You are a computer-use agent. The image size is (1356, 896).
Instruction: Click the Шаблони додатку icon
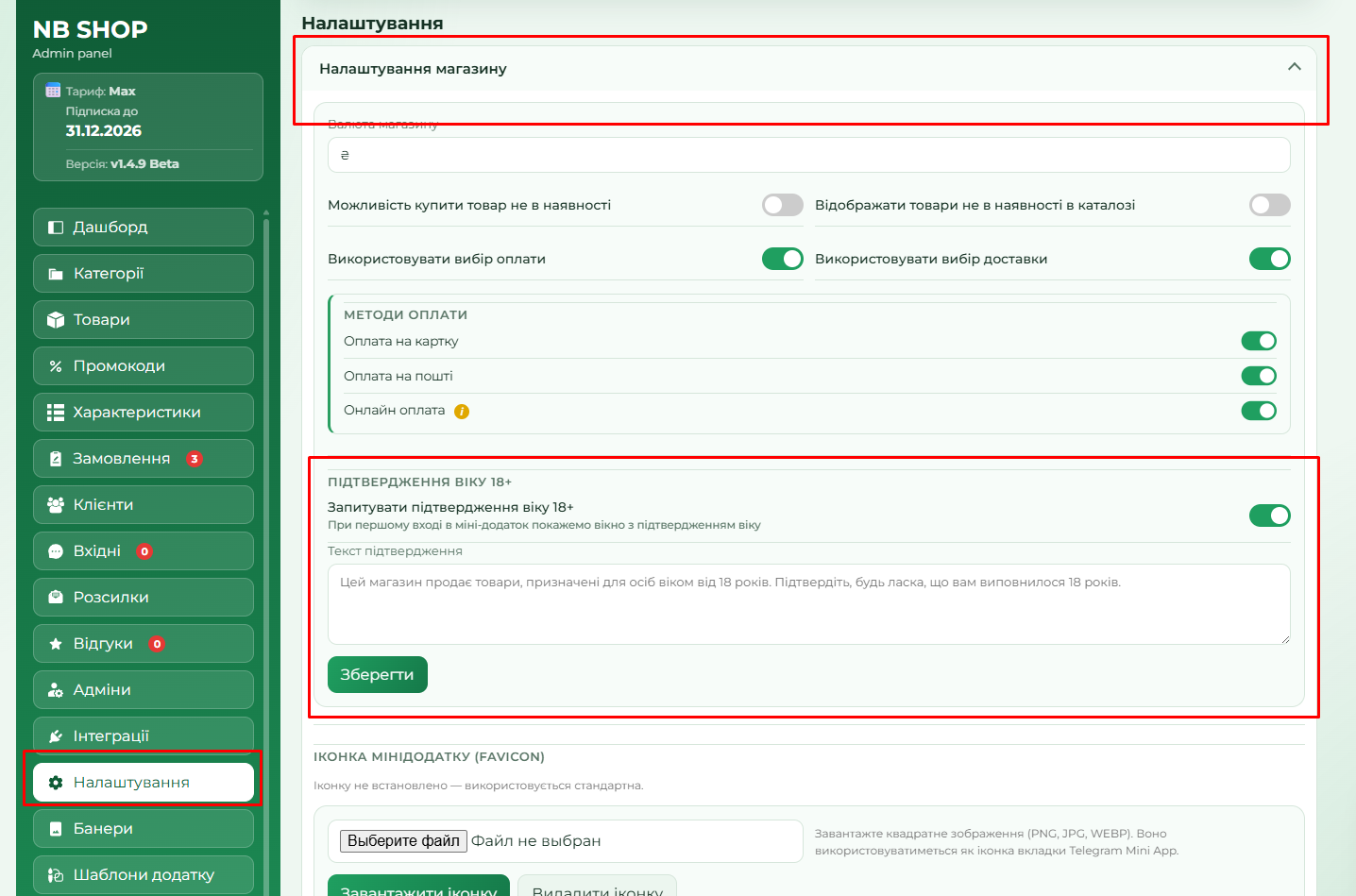click(56, 875)
